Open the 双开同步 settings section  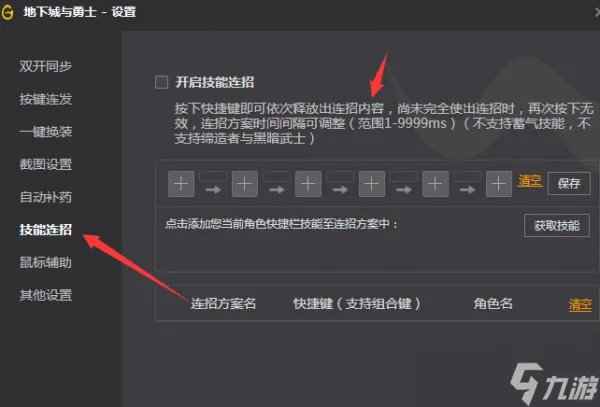click(x=46, y=67)
